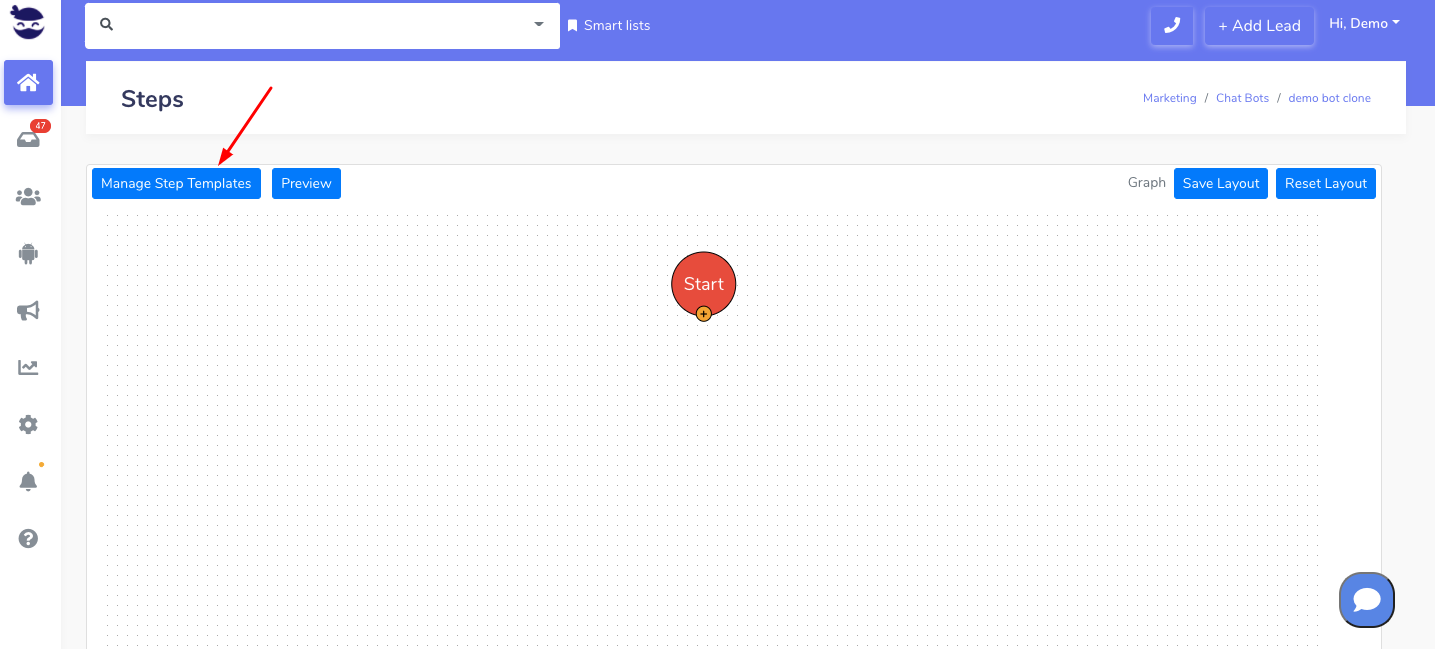Open the reports chart icon

pyautogui.click(x=28, y=368)
